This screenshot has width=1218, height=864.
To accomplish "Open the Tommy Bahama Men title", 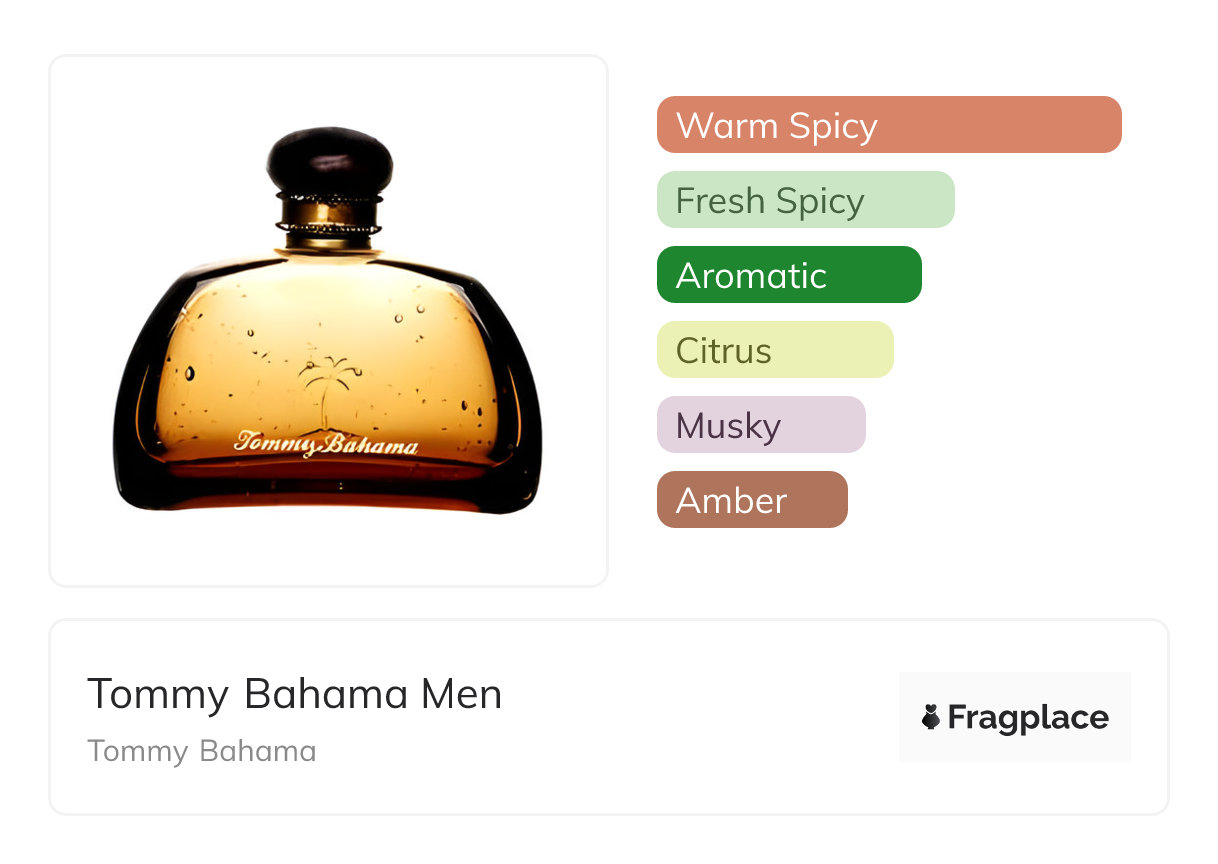I will tap(294, 694).
